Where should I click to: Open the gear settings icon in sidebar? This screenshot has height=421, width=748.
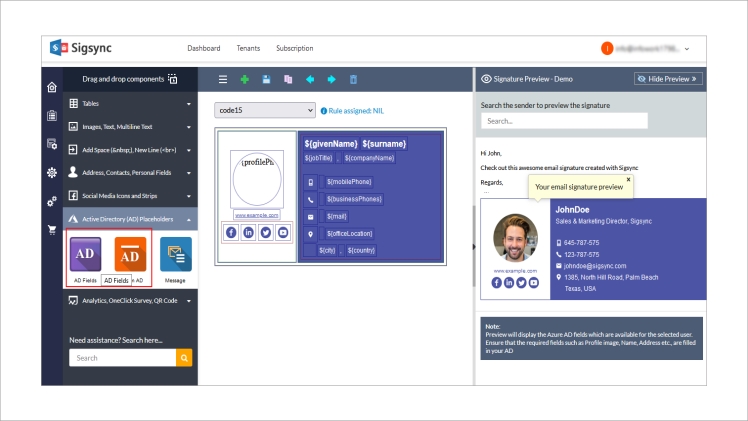[52, 173]
